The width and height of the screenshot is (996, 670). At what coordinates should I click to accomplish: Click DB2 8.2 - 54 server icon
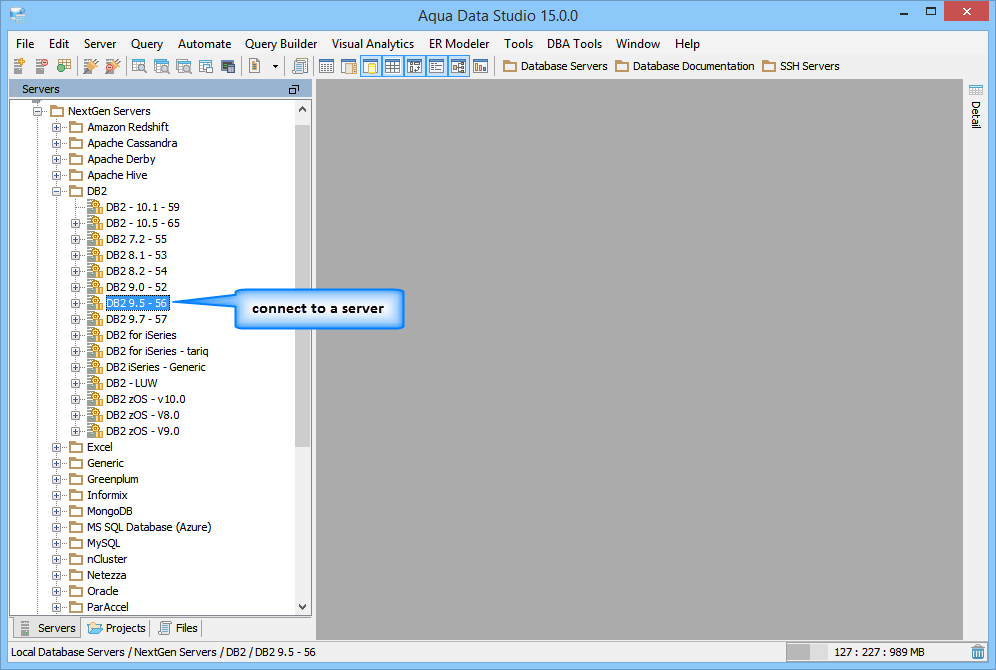tap(95, 271)
